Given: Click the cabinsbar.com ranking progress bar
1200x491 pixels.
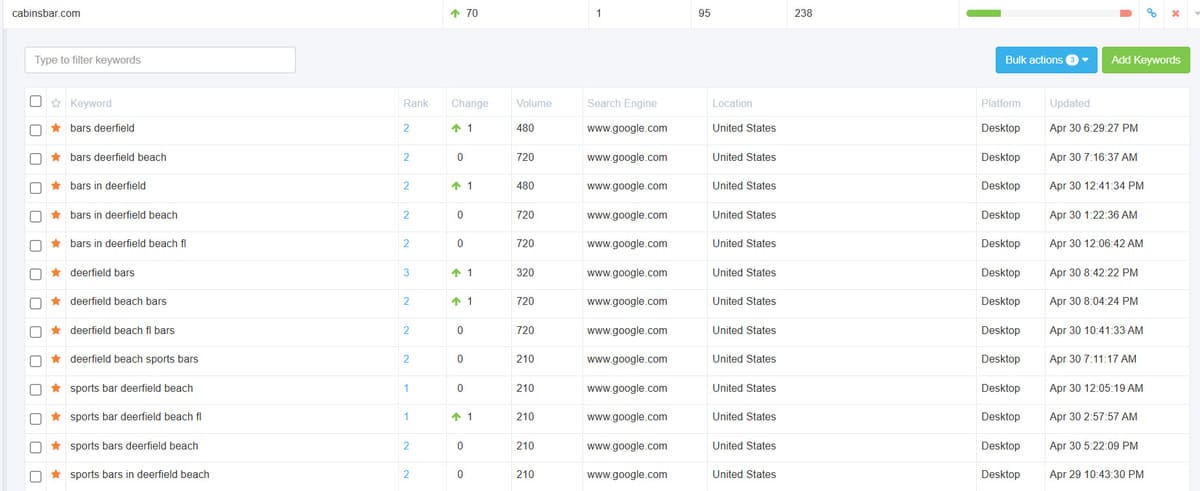Looking at the screenshot, I should pyautogui.click(x=1049, y=14).
